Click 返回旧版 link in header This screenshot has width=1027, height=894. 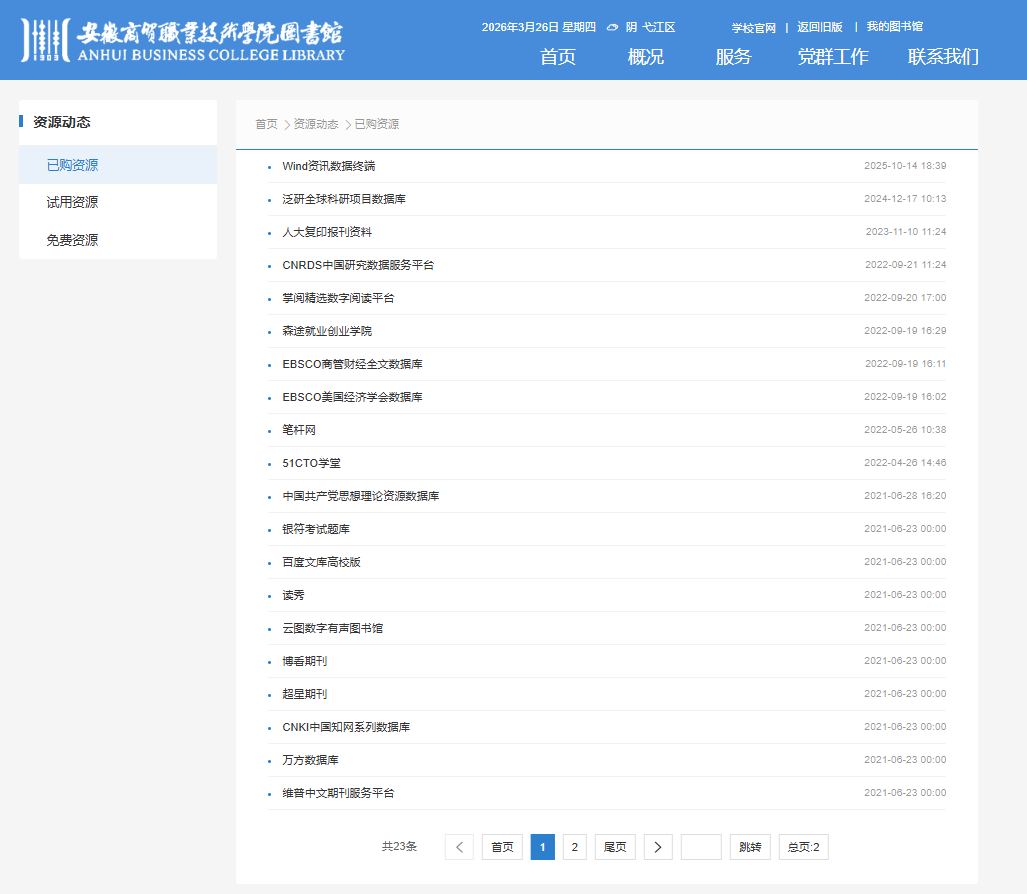pos(819,27)
